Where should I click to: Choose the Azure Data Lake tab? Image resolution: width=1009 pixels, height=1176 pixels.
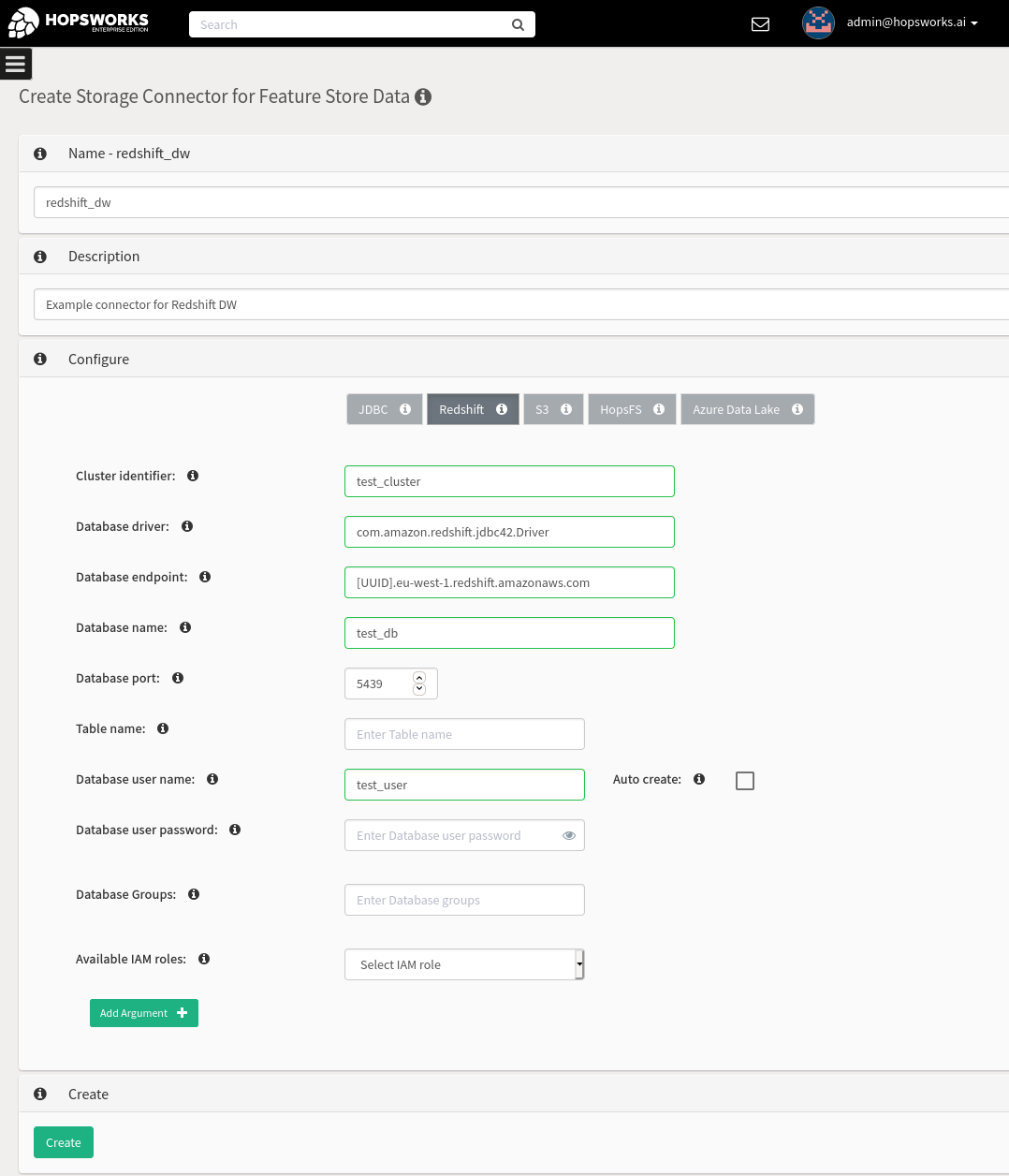pos(748,409)
